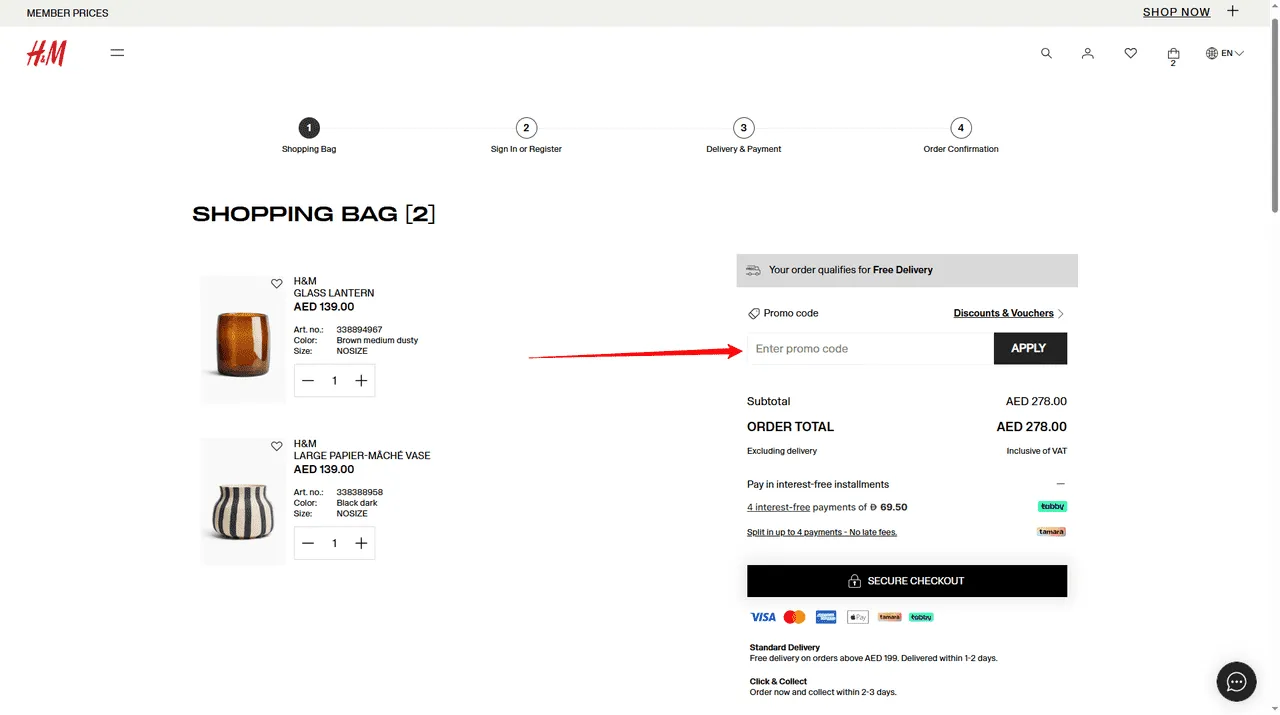Screen dimensions: 1280x715
Task: Click the promo code tag icon
Action: 754,314
